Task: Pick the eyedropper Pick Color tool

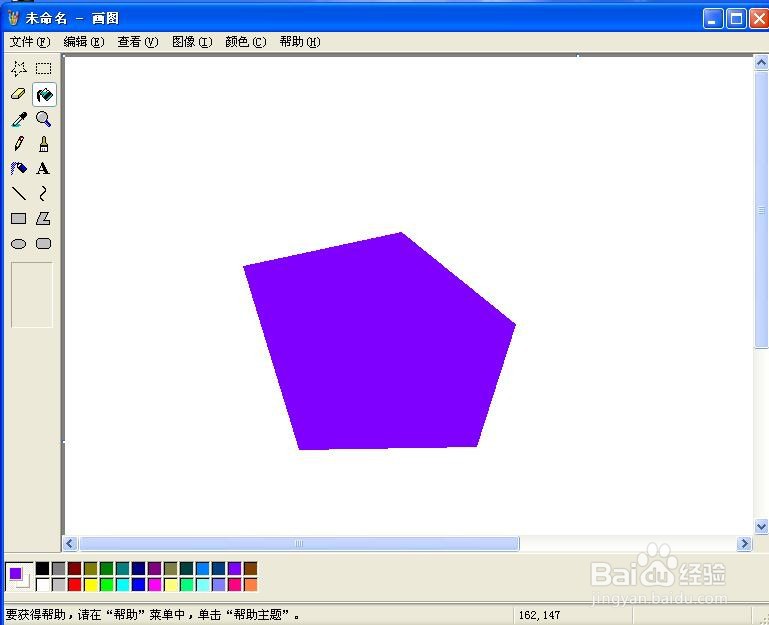Action: click(x=19, y=119)
